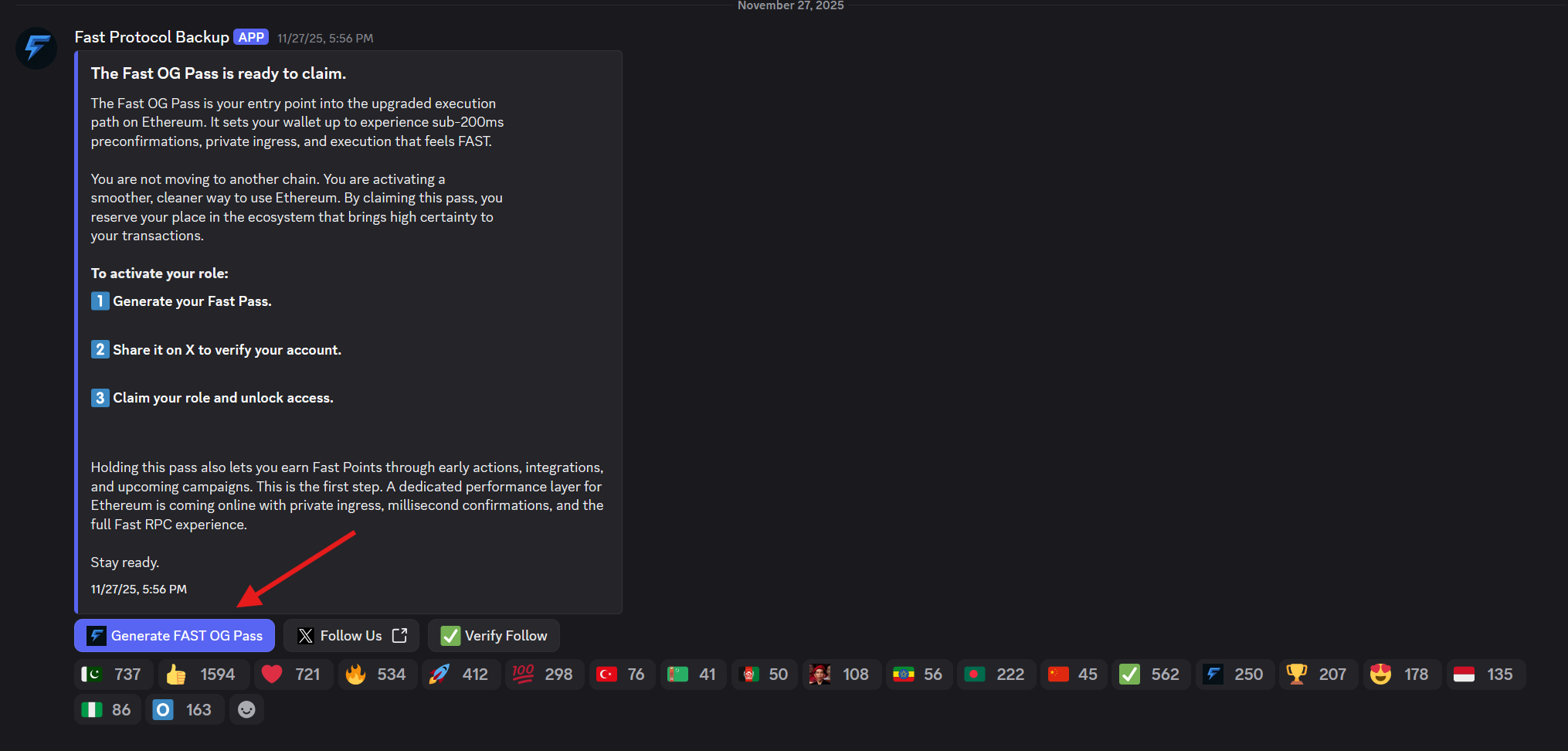React with the Turkey flag emoji
Screen dimensions: 1568x751
point(621,675)
